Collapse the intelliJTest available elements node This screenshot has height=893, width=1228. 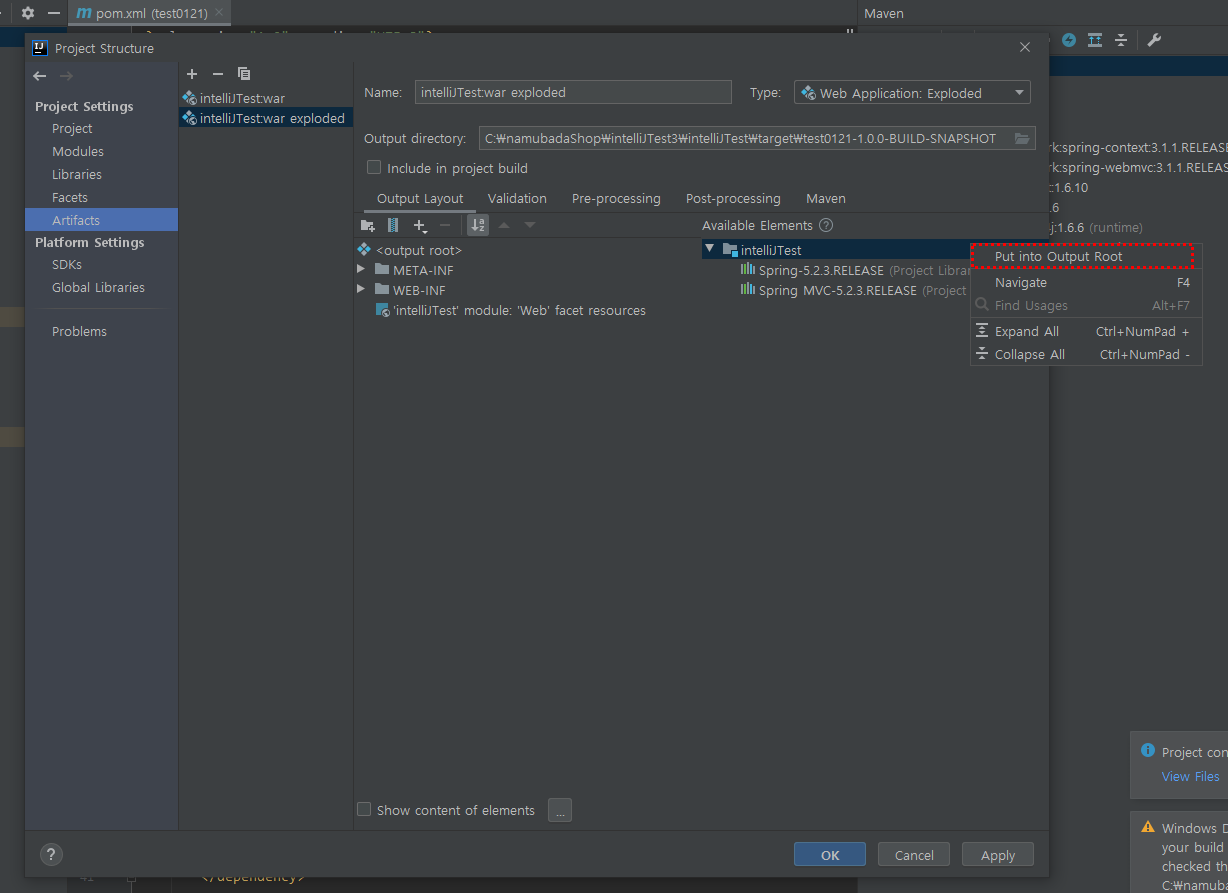coord(709,248)
